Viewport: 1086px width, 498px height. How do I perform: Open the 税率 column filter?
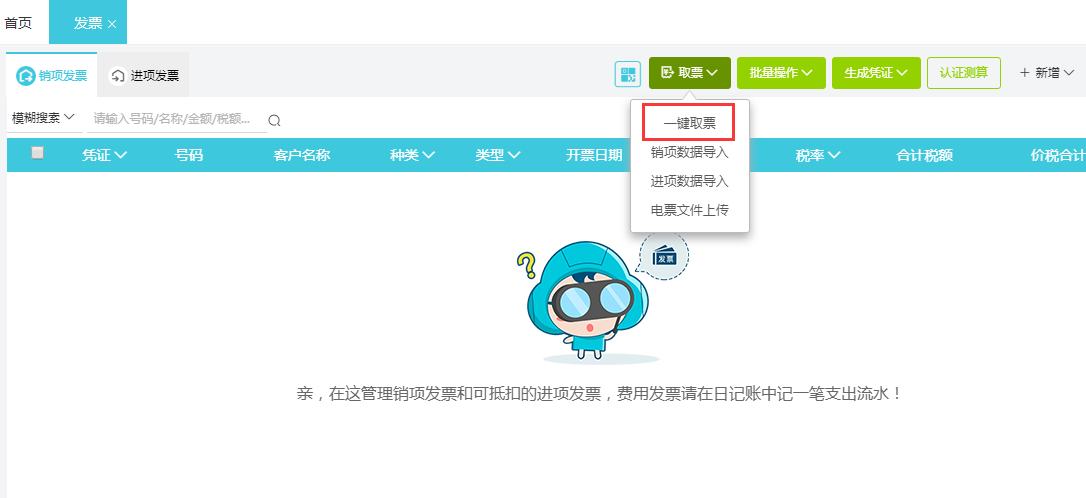(818, 155)
